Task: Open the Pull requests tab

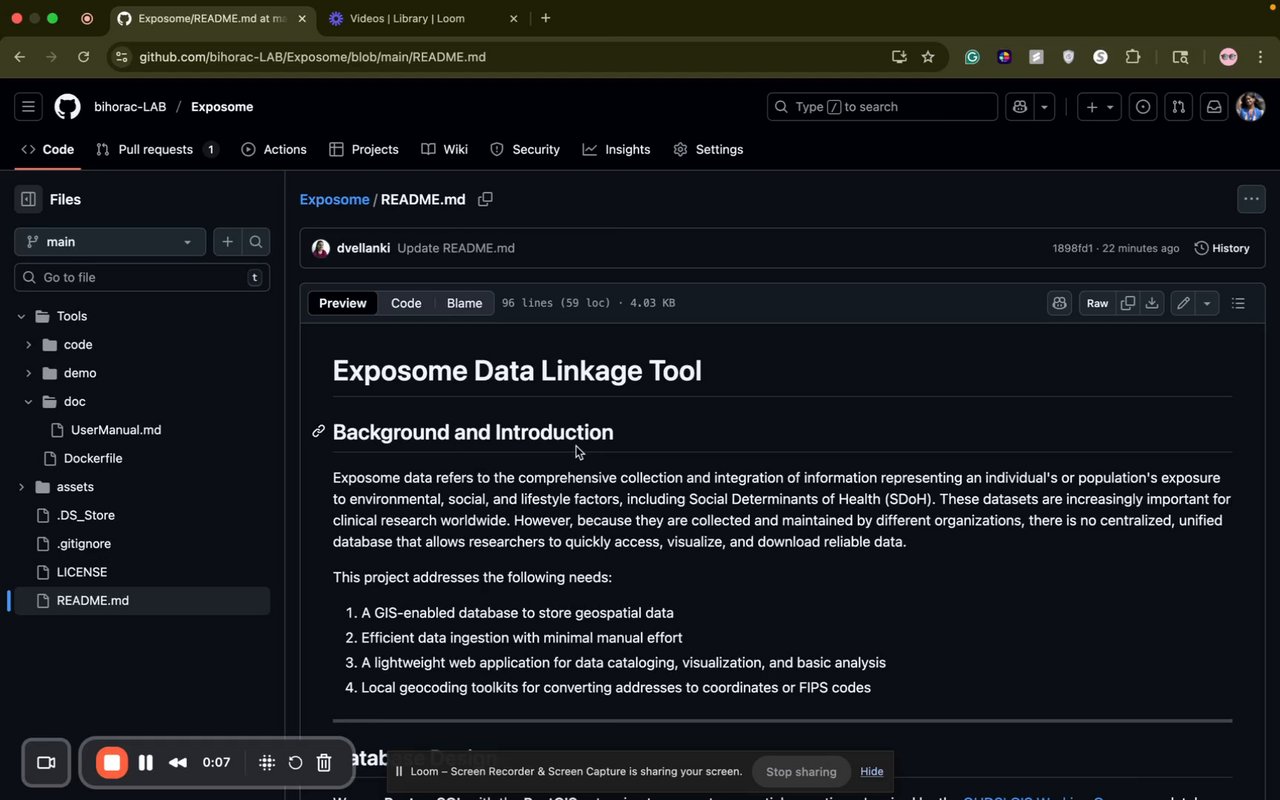Action: click(155, 149)
